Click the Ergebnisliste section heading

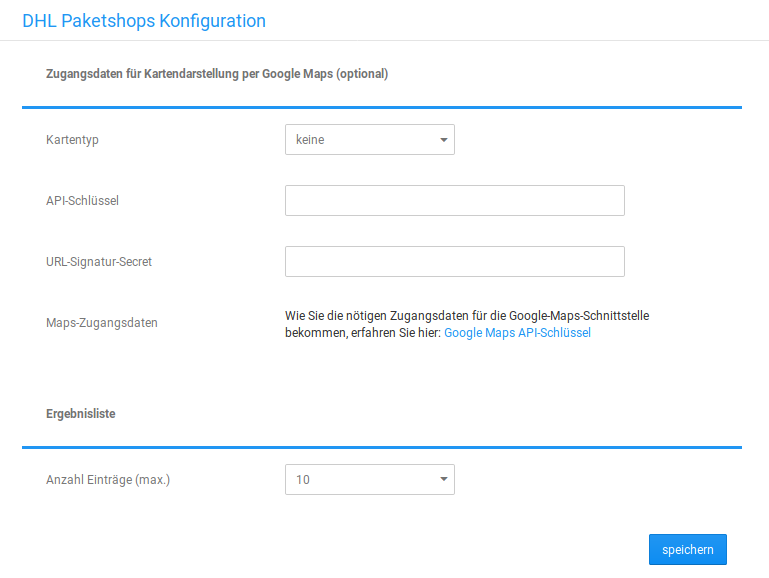click(x=81, y=413)
